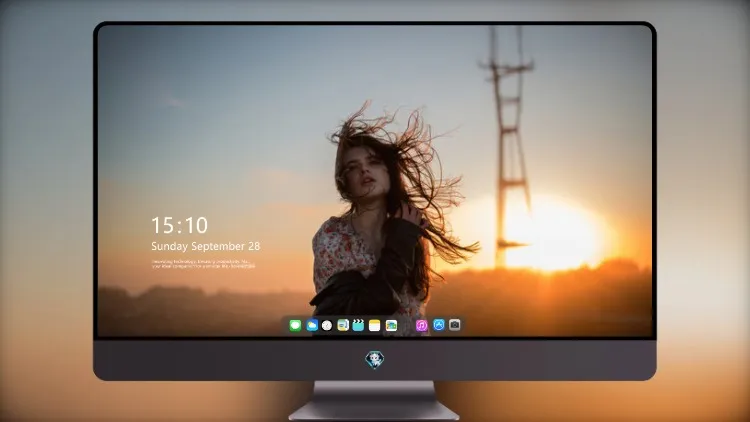Click the radio tower in wallpaper

pos(509,144)
